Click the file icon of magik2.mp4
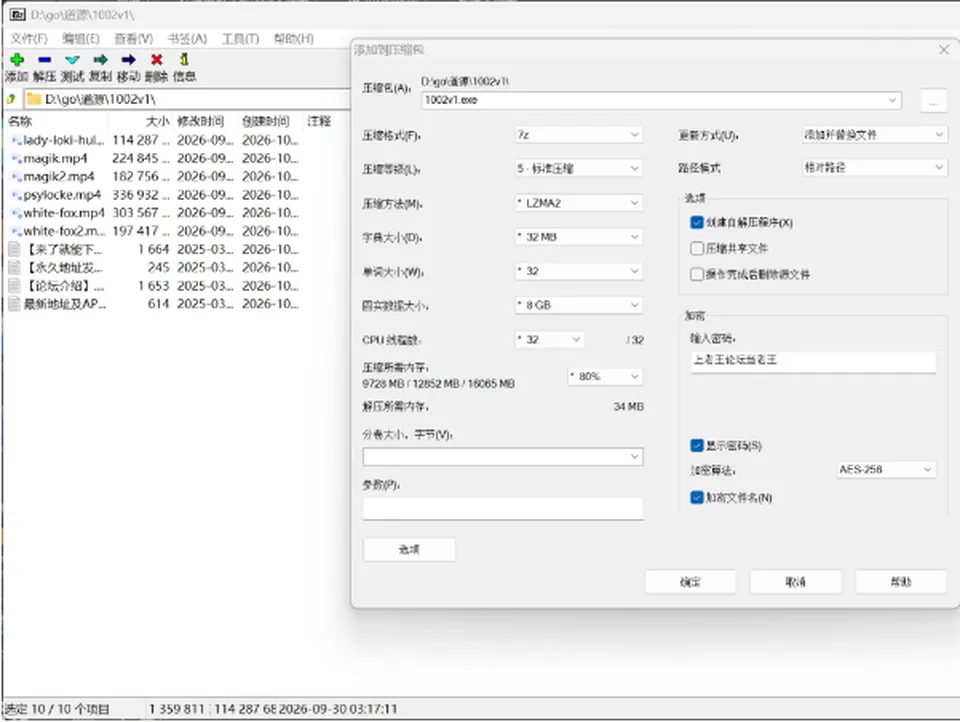 tap(17, 177)
